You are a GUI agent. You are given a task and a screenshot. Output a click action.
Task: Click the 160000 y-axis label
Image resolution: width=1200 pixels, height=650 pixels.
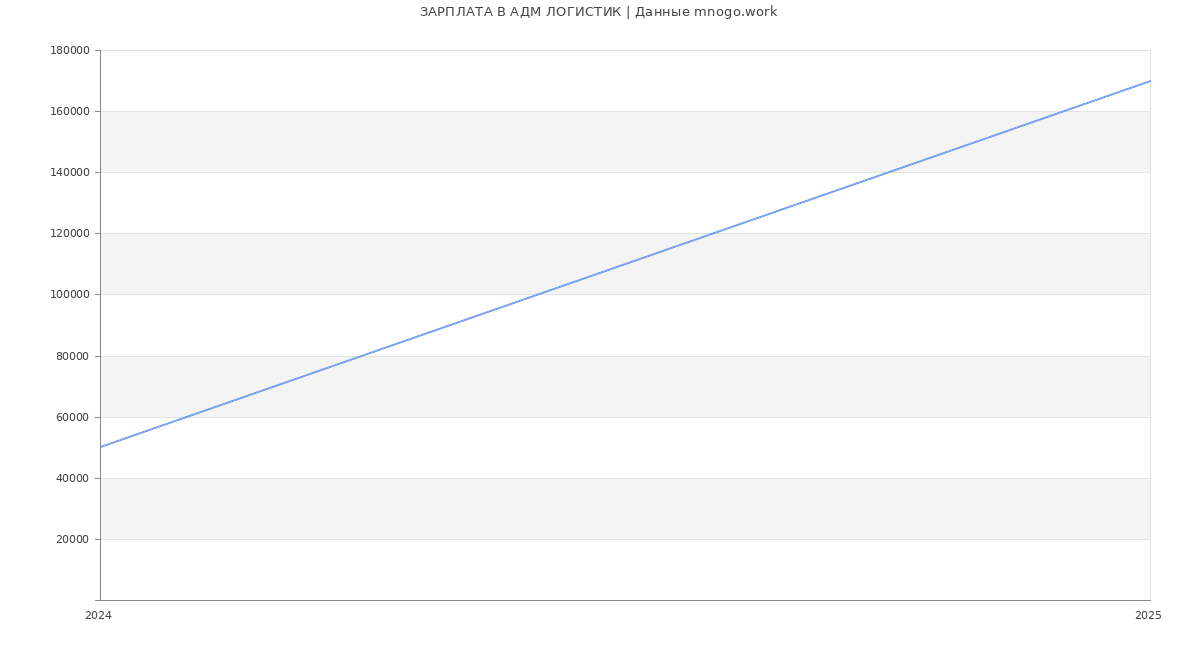70,112
